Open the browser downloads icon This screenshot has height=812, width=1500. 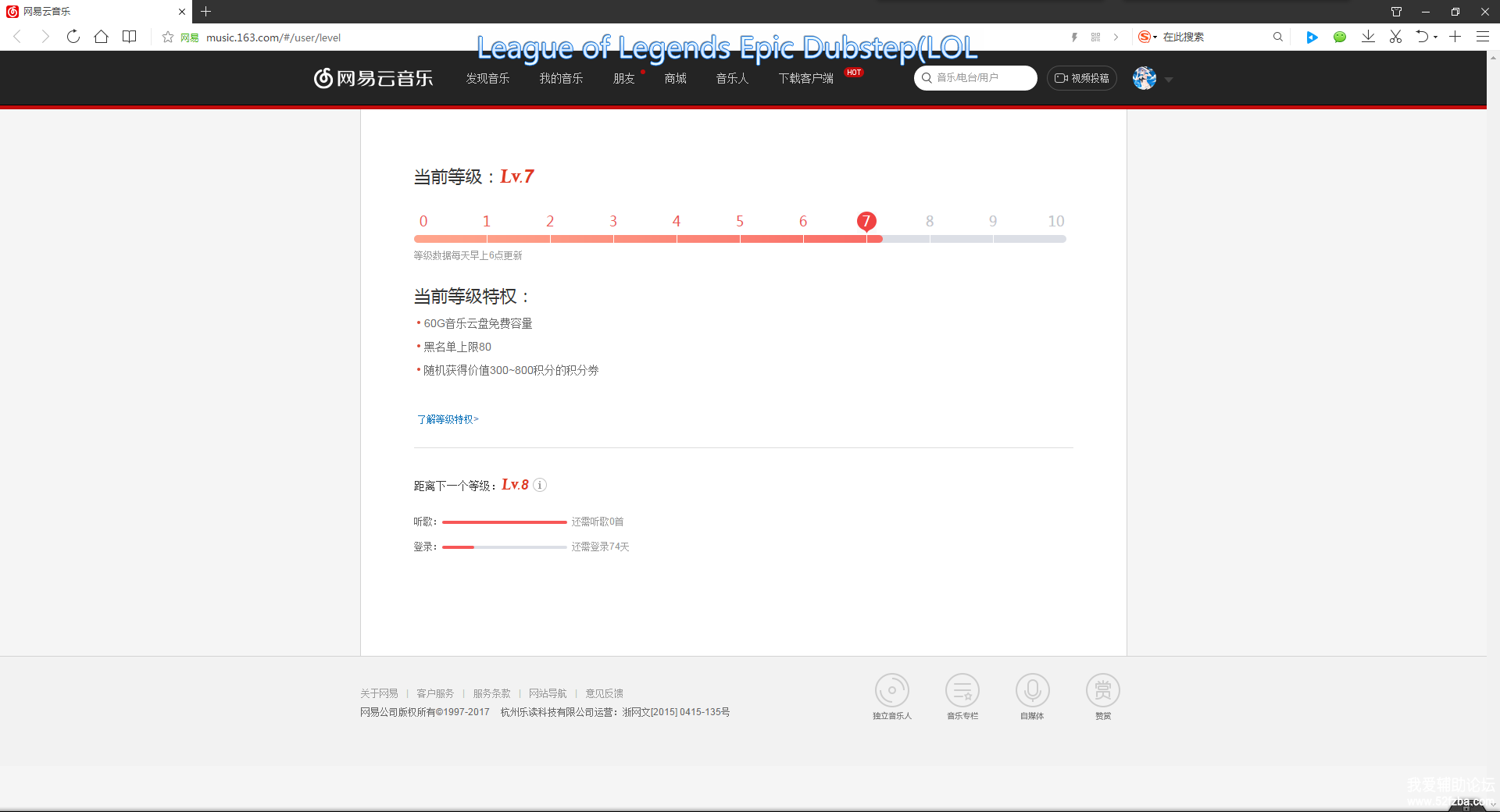1368,37
